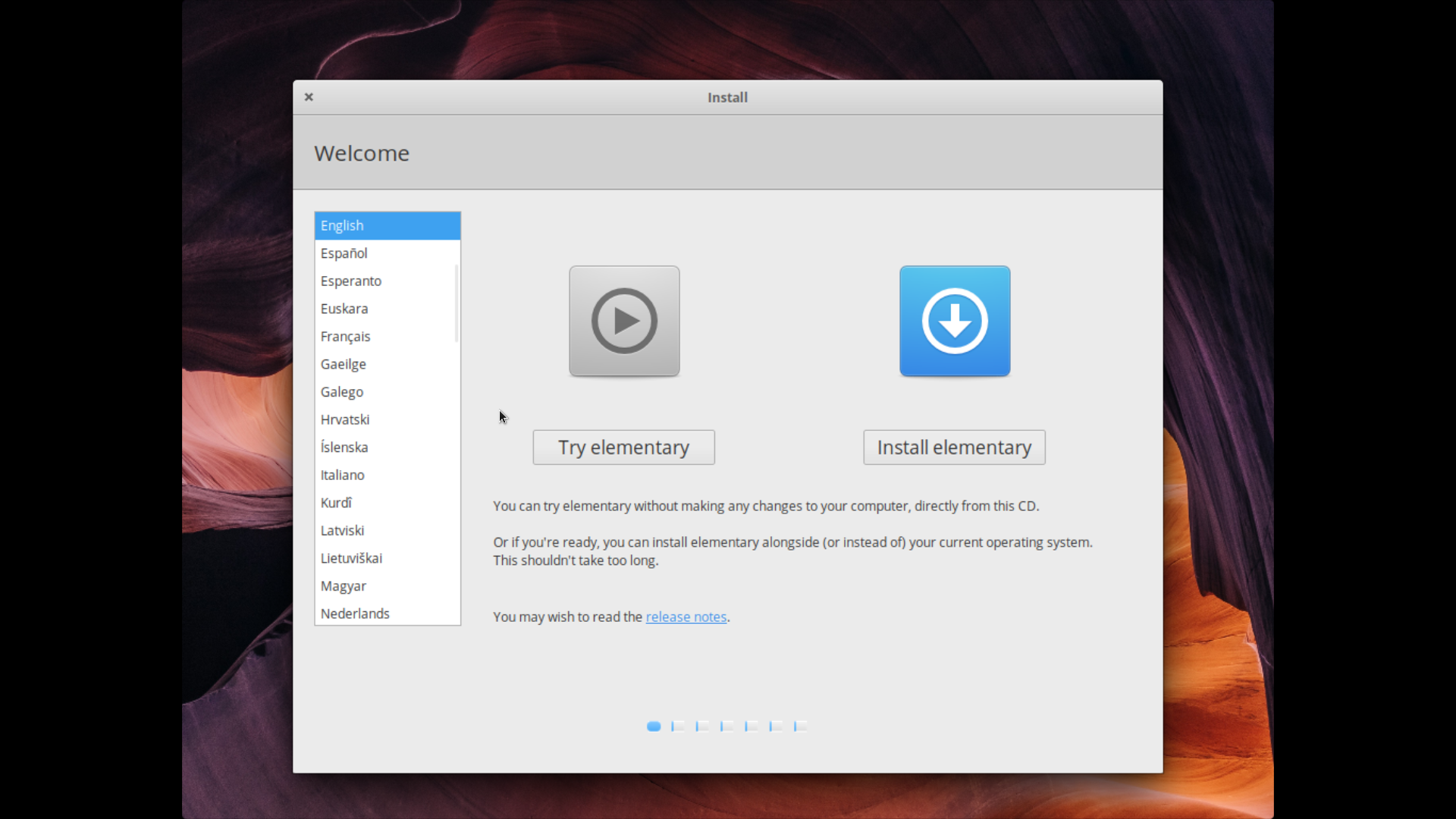Select Magyar in language list

point(343,586)
